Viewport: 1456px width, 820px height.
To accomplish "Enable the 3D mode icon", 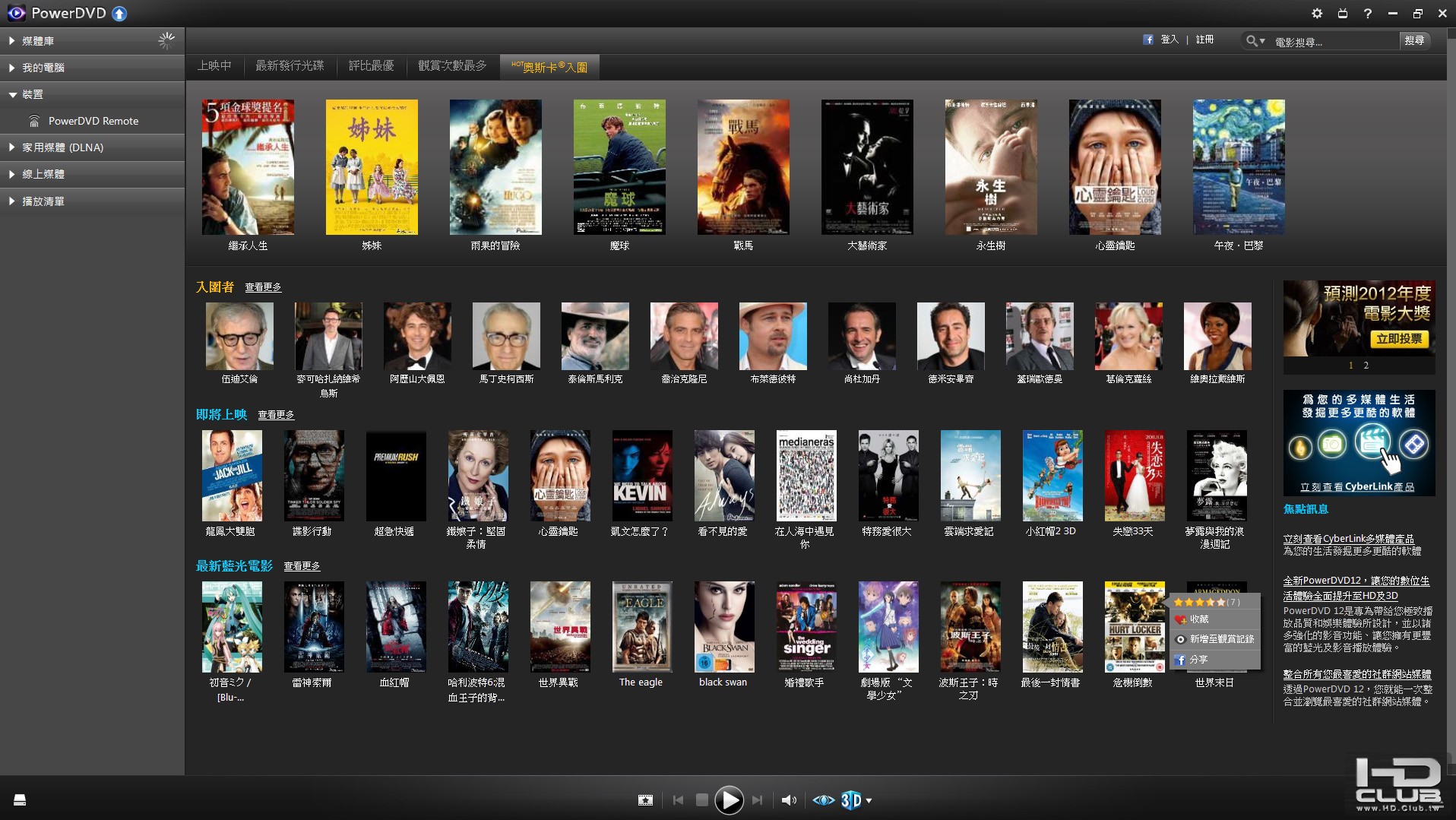I will pos(851,800).
